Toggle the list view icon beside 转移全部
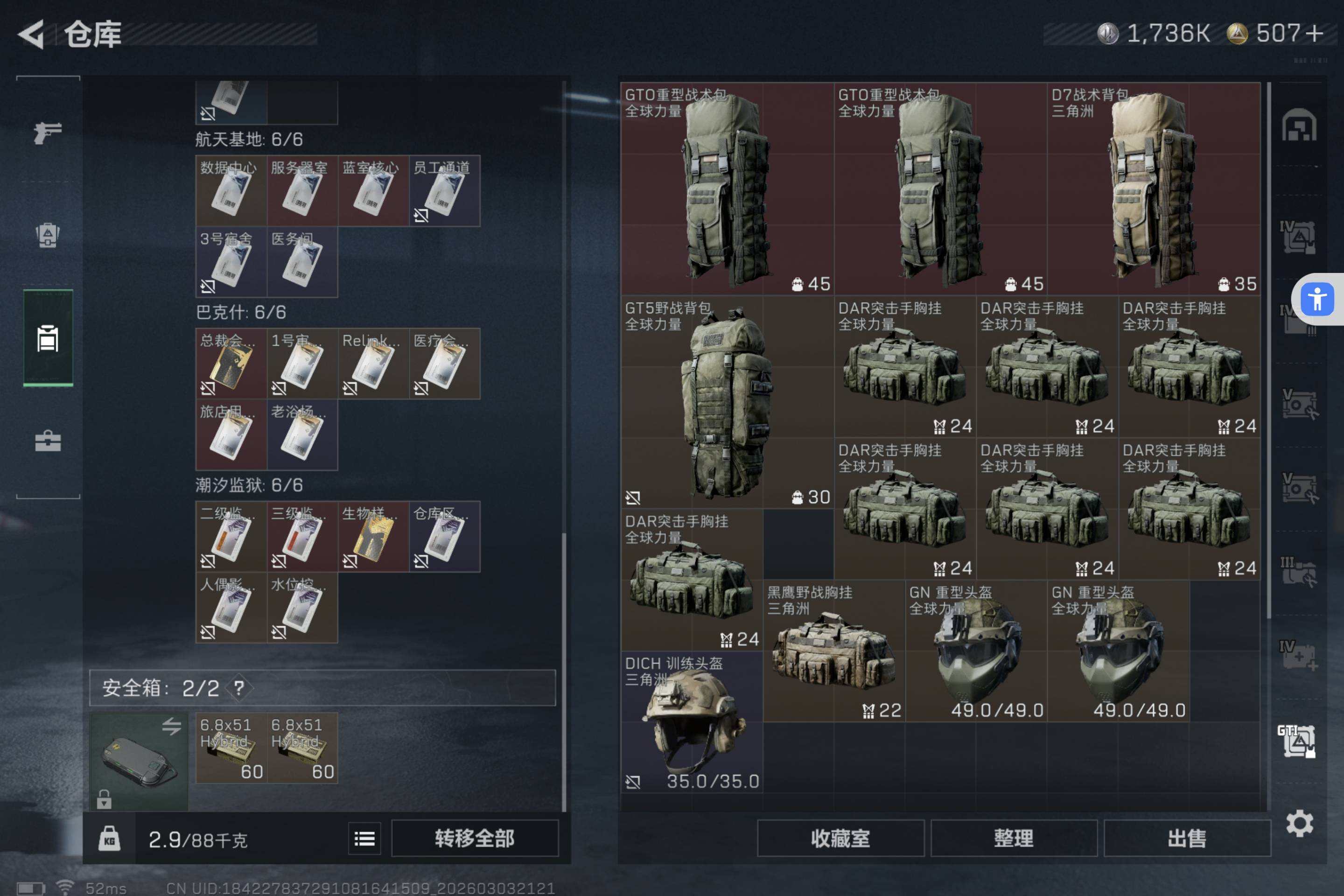Screen dimensions: 1344x896 [364, 838]
